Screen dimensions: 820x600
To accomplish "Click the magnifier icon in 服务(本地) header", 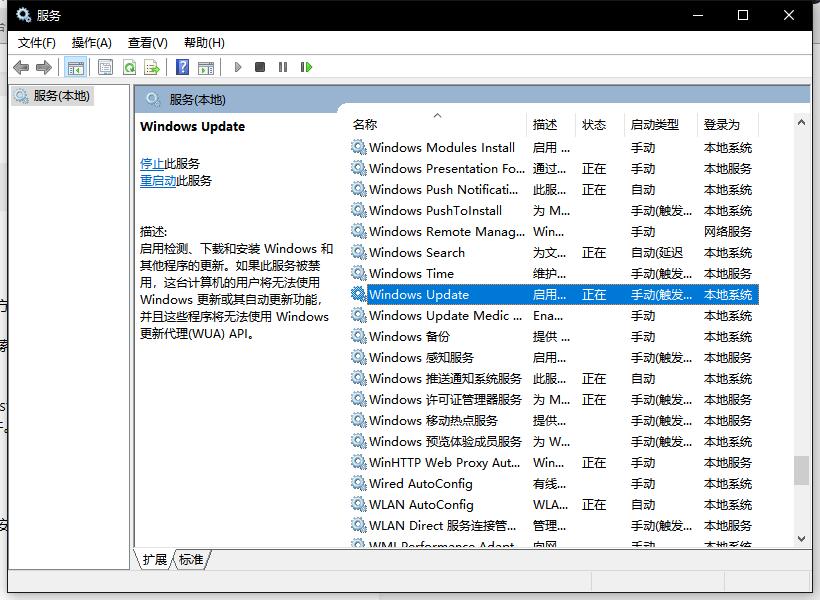I will coord(153,99).
